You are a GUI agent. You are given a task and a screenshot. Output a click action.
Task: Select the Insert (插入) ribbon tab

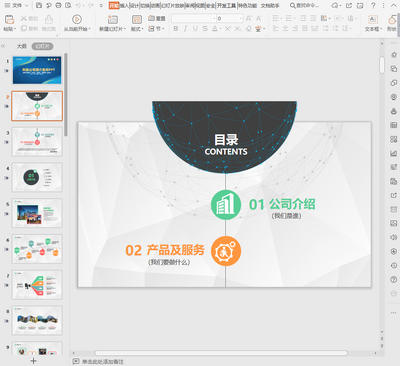coord(124,5)
